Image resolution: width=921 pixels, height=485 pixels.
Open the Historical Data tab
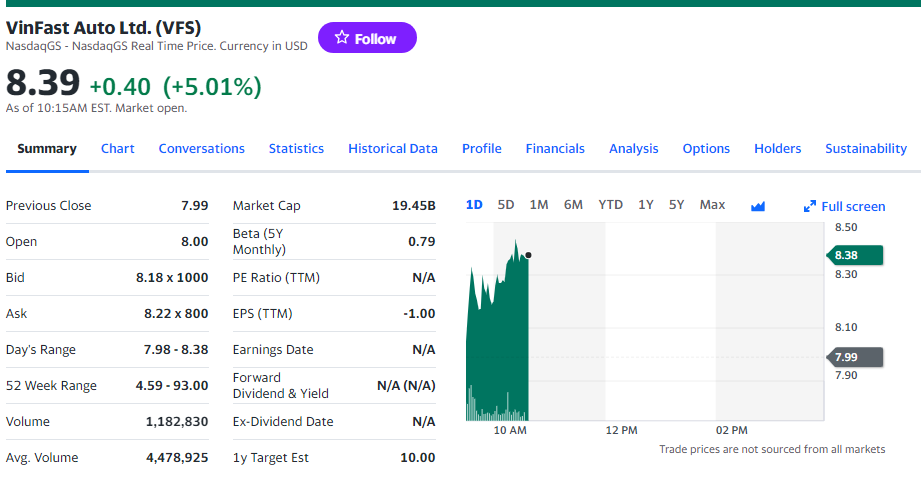(x=392, y=148)
